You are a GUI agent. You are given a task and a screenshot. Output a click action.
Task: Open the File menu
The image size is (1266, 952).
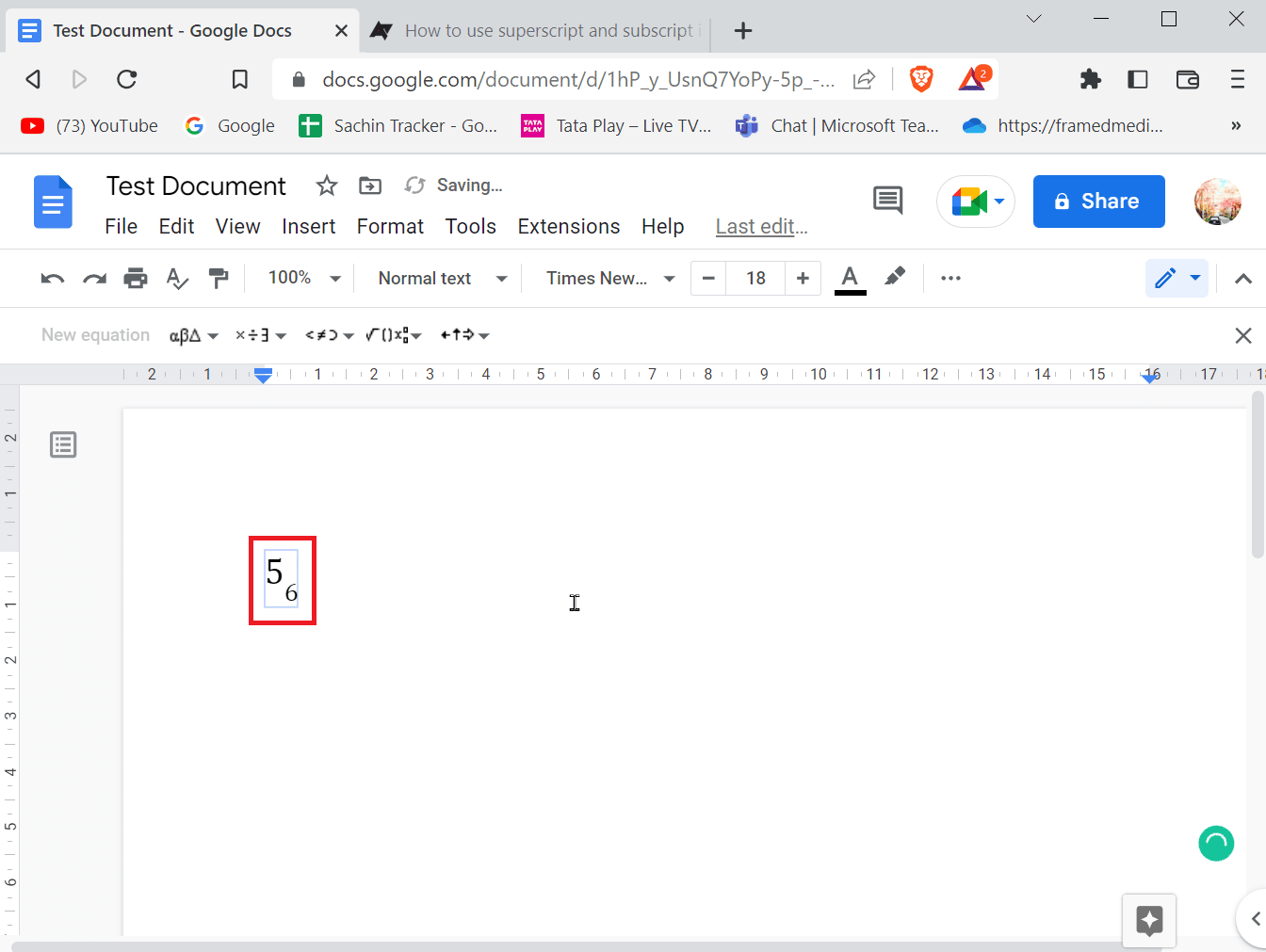click(x=122, y=226)
